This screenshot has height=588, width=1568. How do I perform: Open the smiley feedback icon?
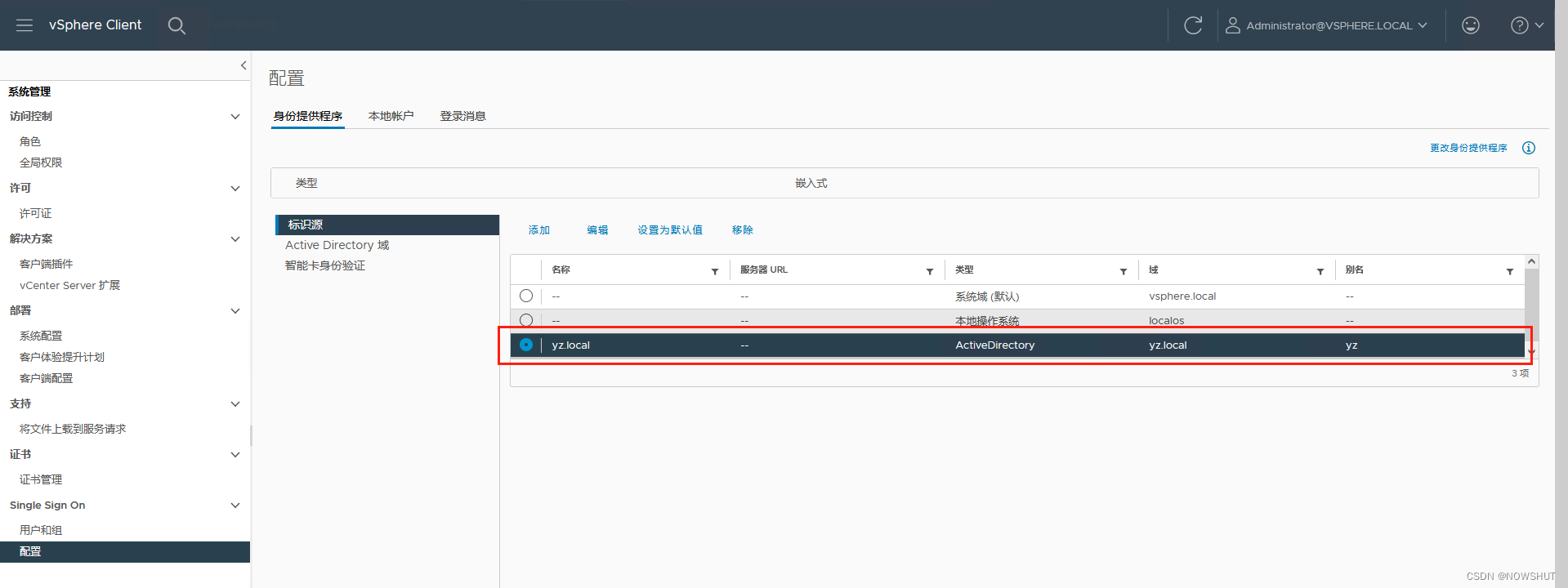[x=1471, y=25]
